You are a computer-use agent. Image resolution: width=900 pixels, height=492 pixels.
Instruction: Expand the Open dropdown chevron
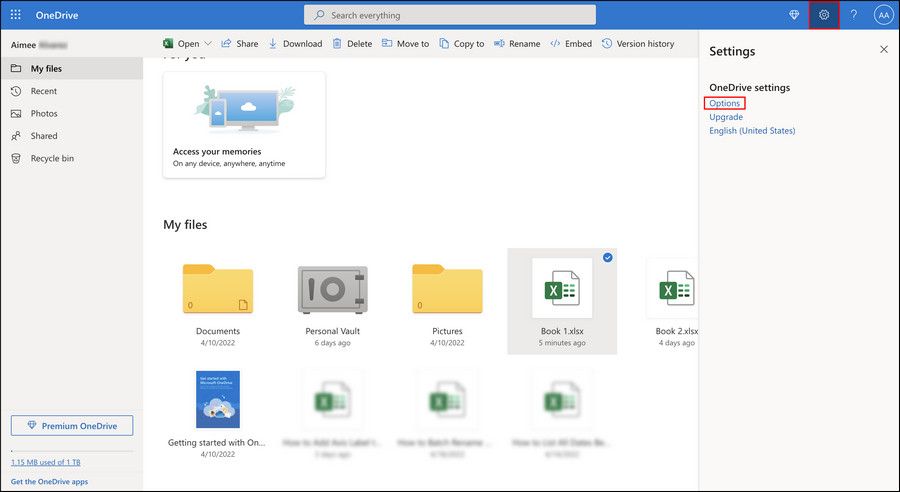click(x=208, y=44)
